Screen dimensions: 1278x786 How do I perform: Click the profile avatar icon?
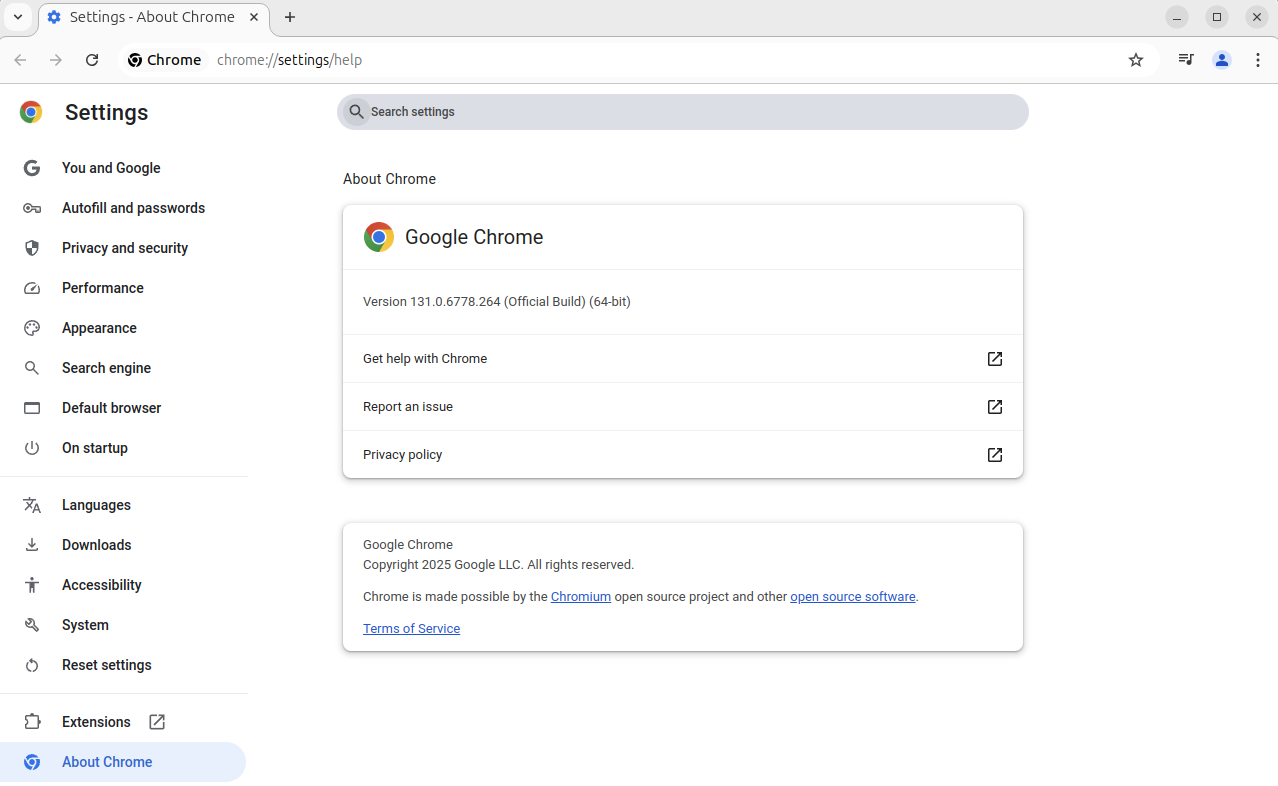pyautogui.click(x=1222, y=60)
